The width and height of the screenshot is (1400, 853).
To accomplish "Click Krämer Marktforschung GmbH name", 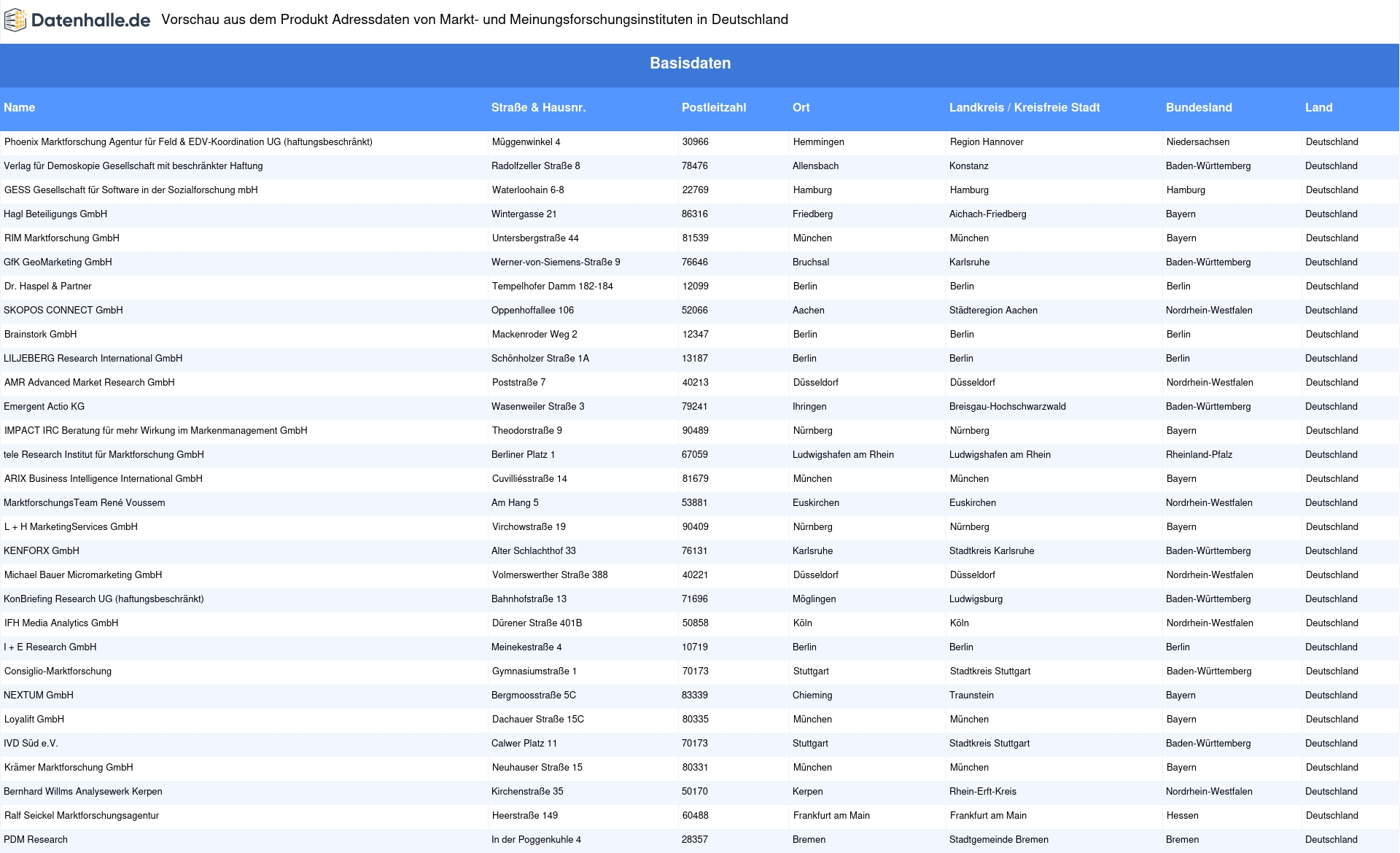I will point(69,768).
